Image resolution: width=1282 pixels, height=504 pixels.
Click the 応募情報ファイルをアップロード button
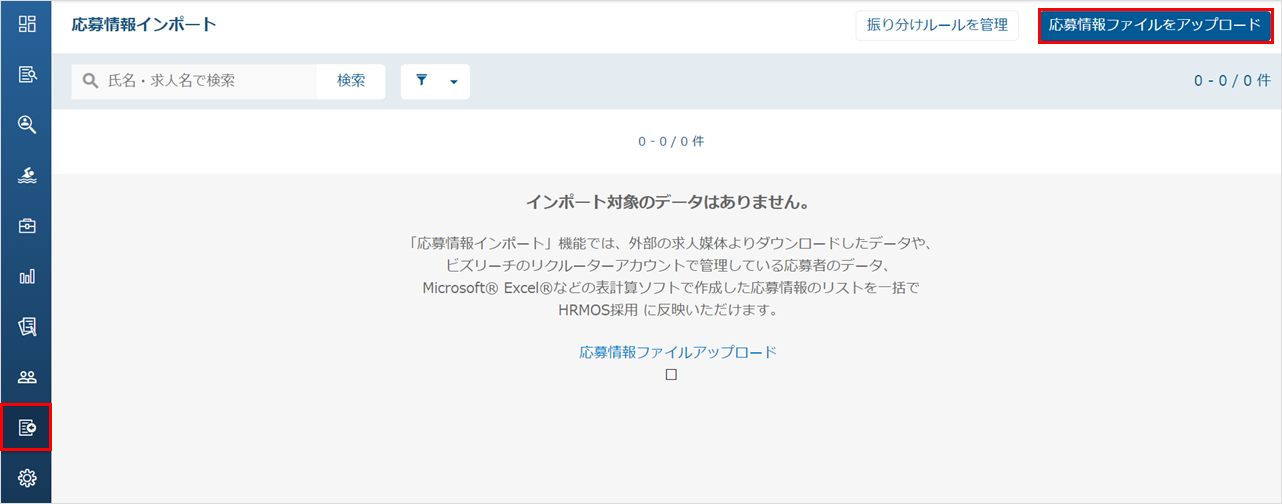[1155, 25]
